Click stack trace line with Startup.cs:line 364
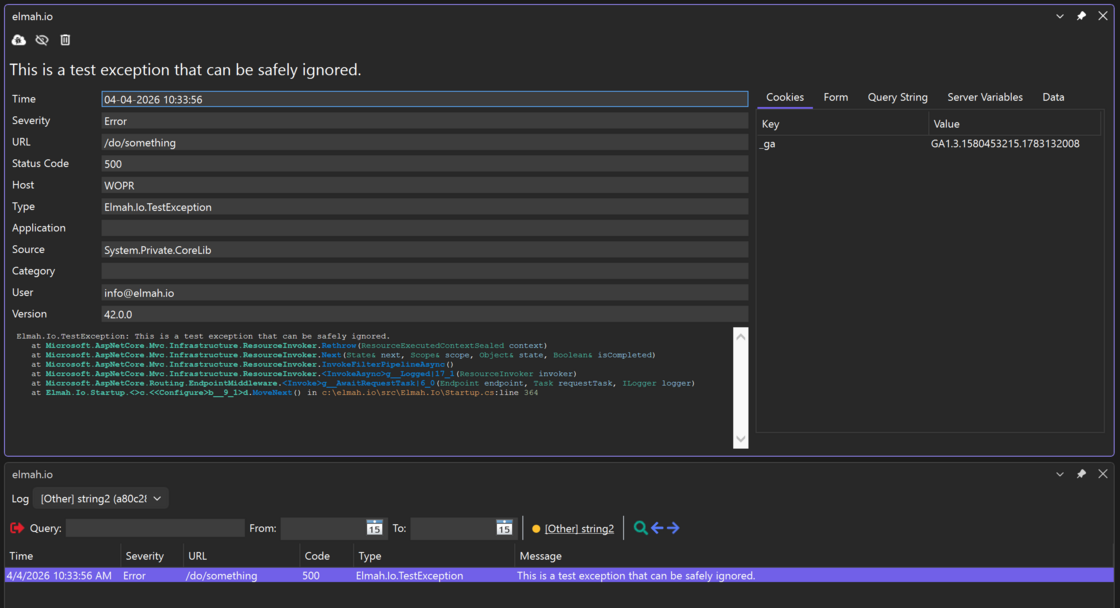1120x608 pixels. [x=284, y=393]
